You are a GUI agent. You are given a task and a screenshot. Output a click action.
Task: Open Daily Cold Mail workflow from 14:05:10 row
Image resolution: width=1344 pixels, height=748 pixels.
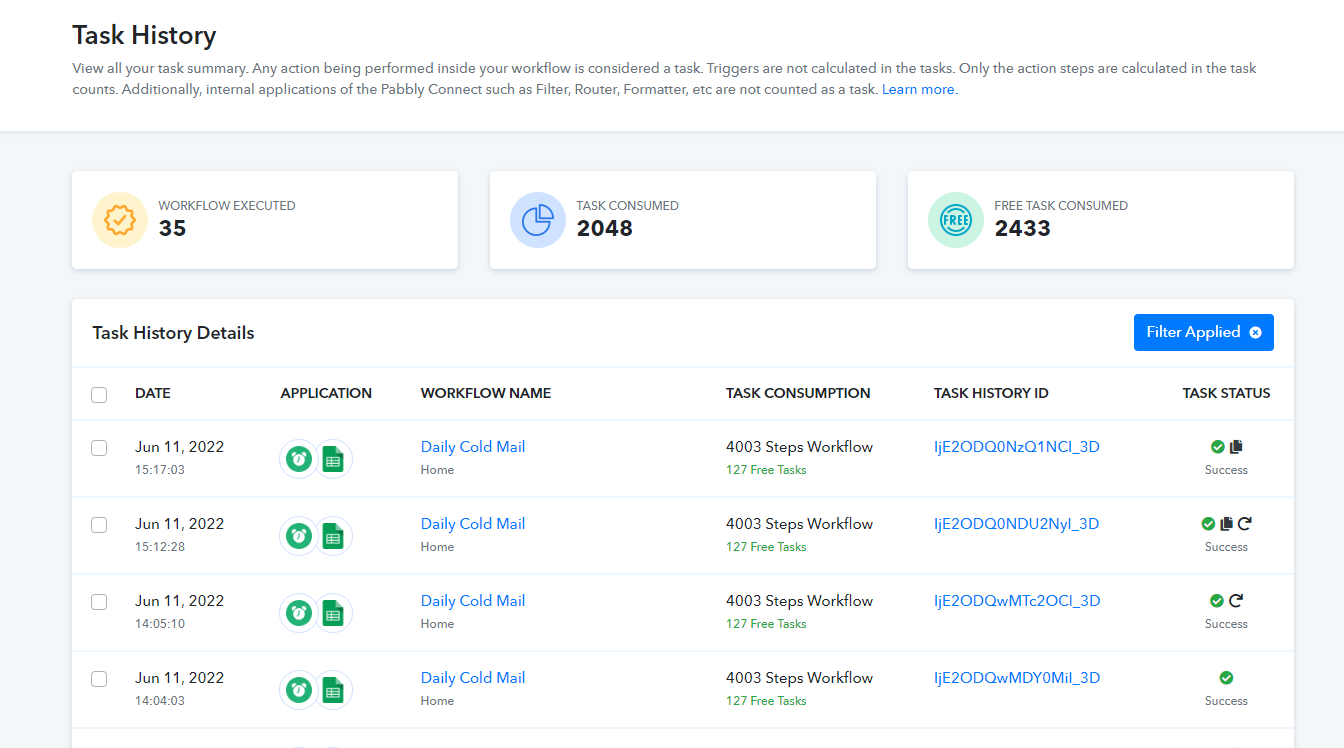[x=473, y=601]
